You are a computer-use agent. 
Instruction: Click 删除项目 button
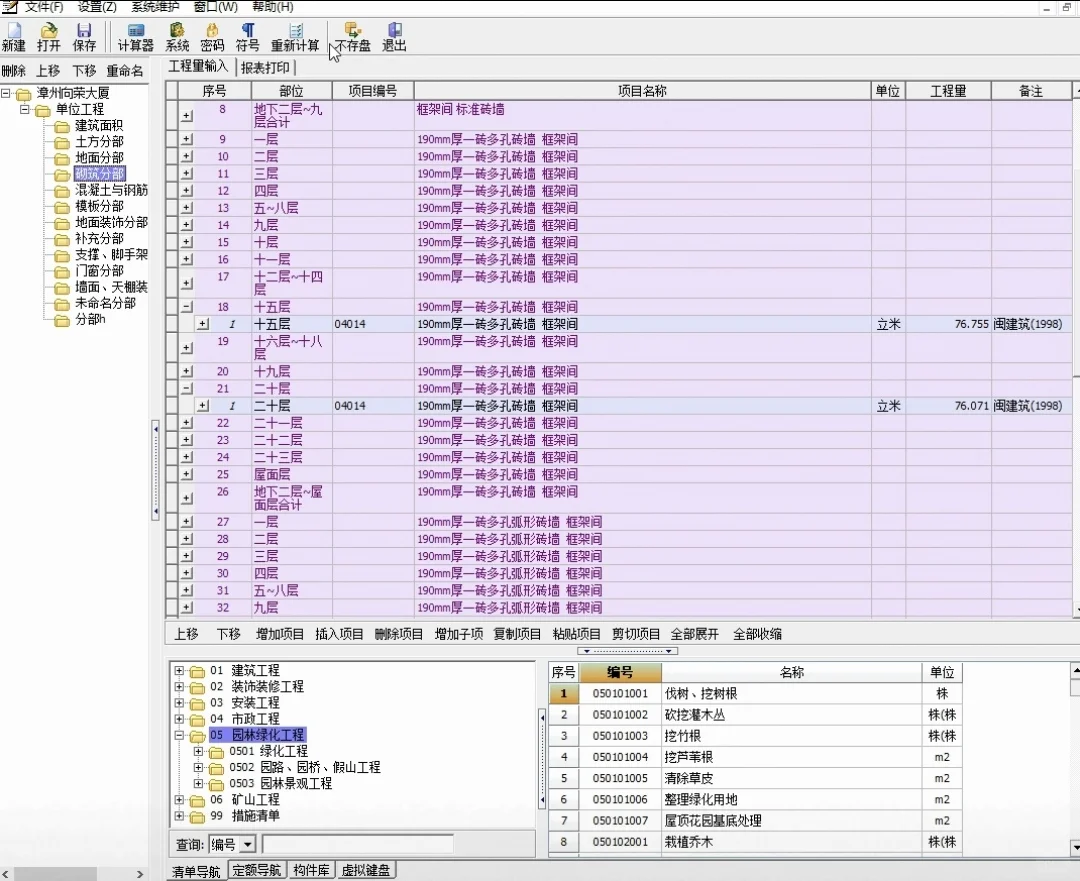(399, 634)
